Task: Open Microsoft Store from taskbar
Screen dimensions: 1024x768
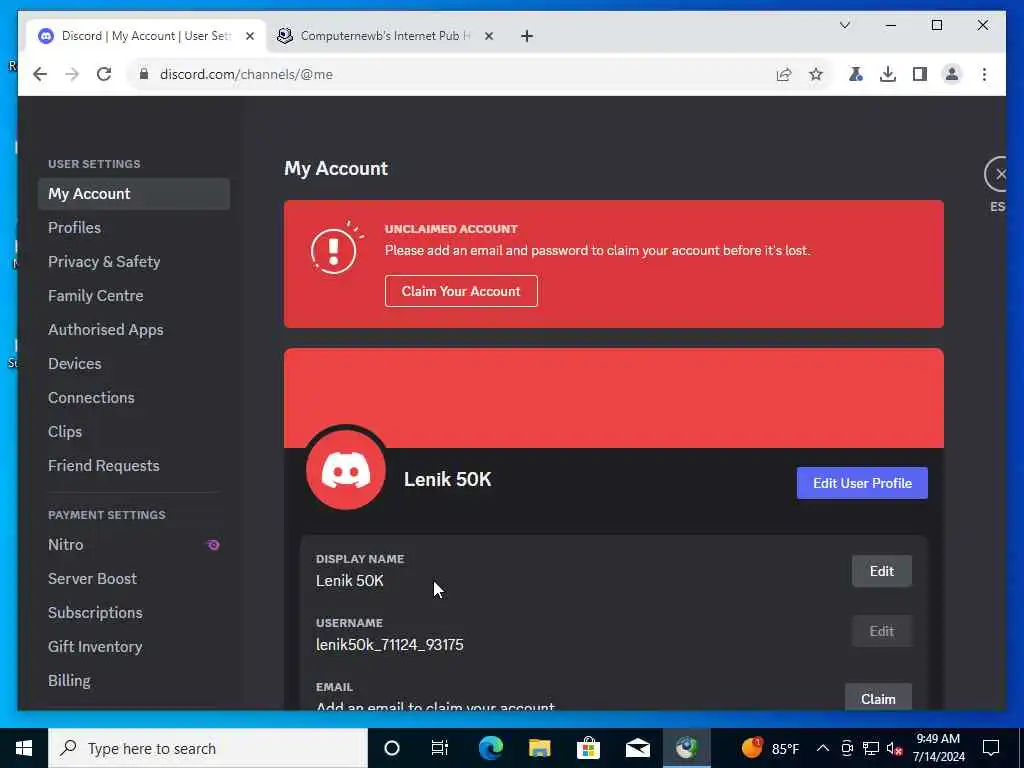Action: coord(588,748)
